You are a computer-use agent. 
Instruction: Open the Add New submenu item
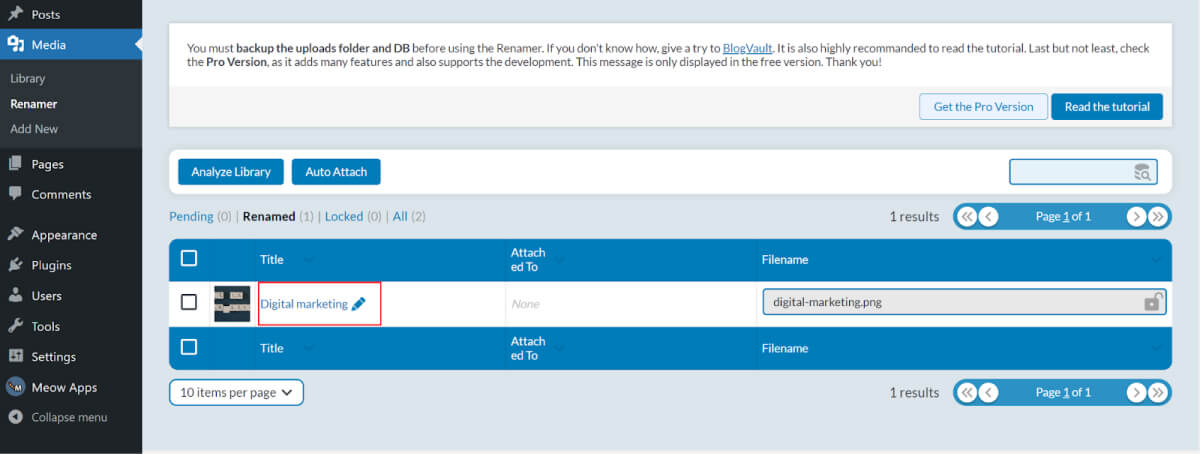[34, 129]
